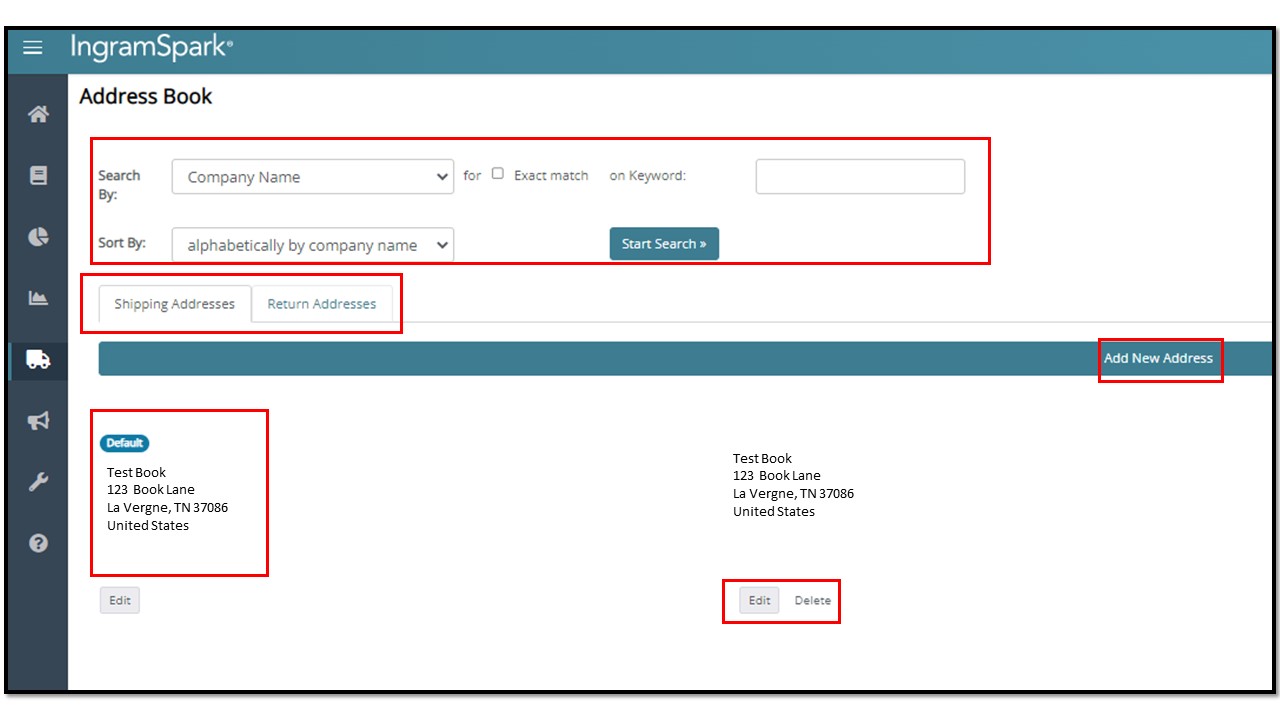Viewport: 1280px width, 720px height.
Task: Click Add New Address
Action: [x=1158, y=358]
